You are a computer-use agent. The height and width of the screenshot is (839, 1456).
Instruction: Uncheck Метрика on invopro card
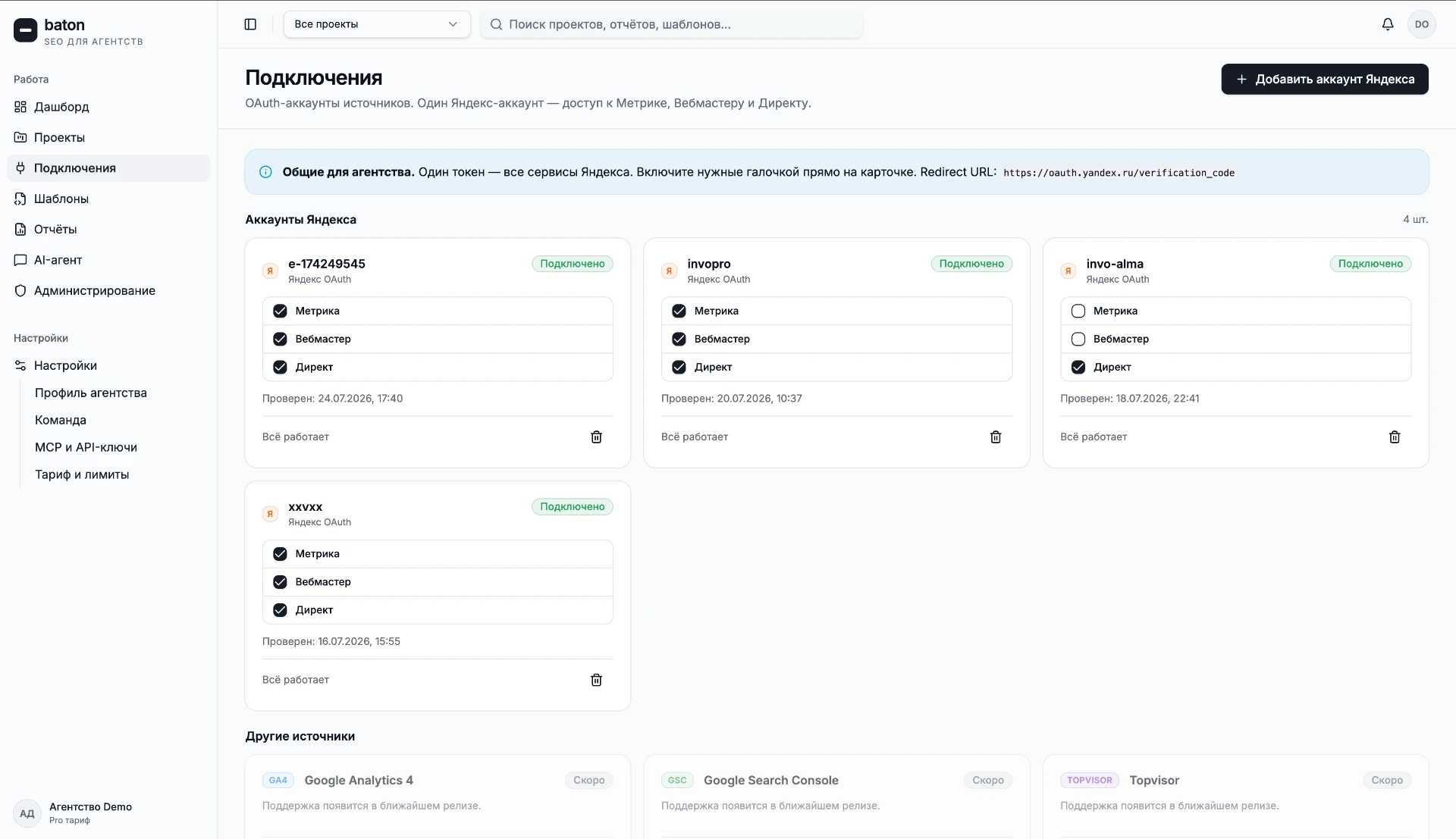pyautogui.click(x=679, y=311)
